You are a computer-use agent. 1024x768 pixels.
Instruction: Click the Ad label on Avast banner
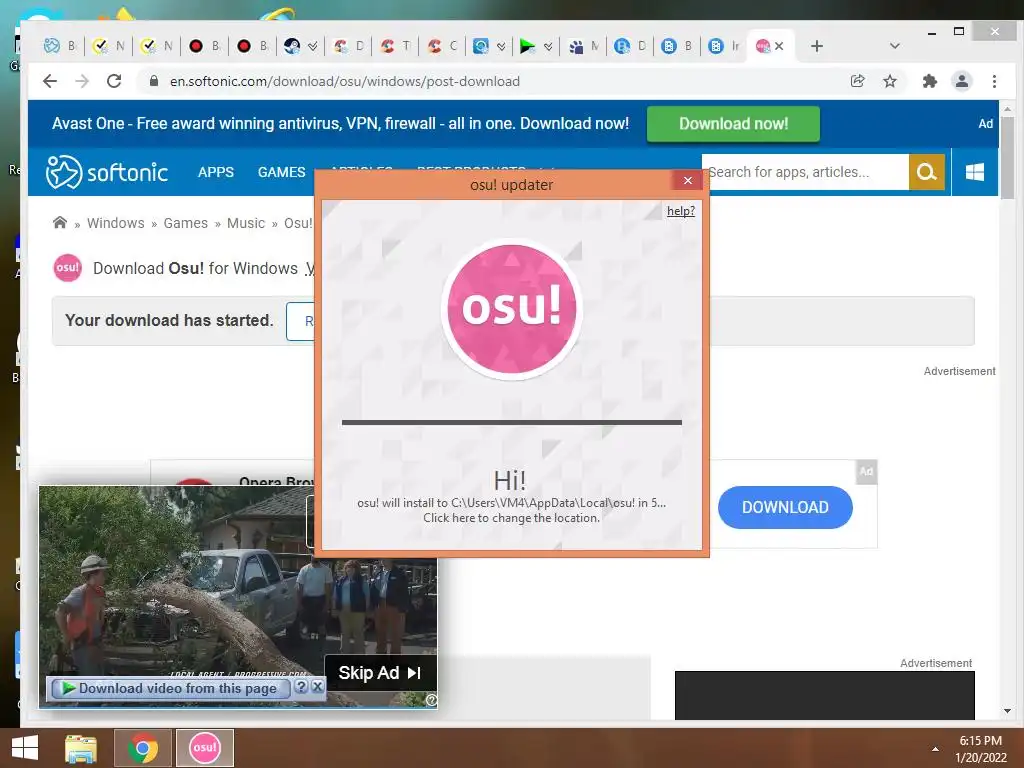pos(985,124)
